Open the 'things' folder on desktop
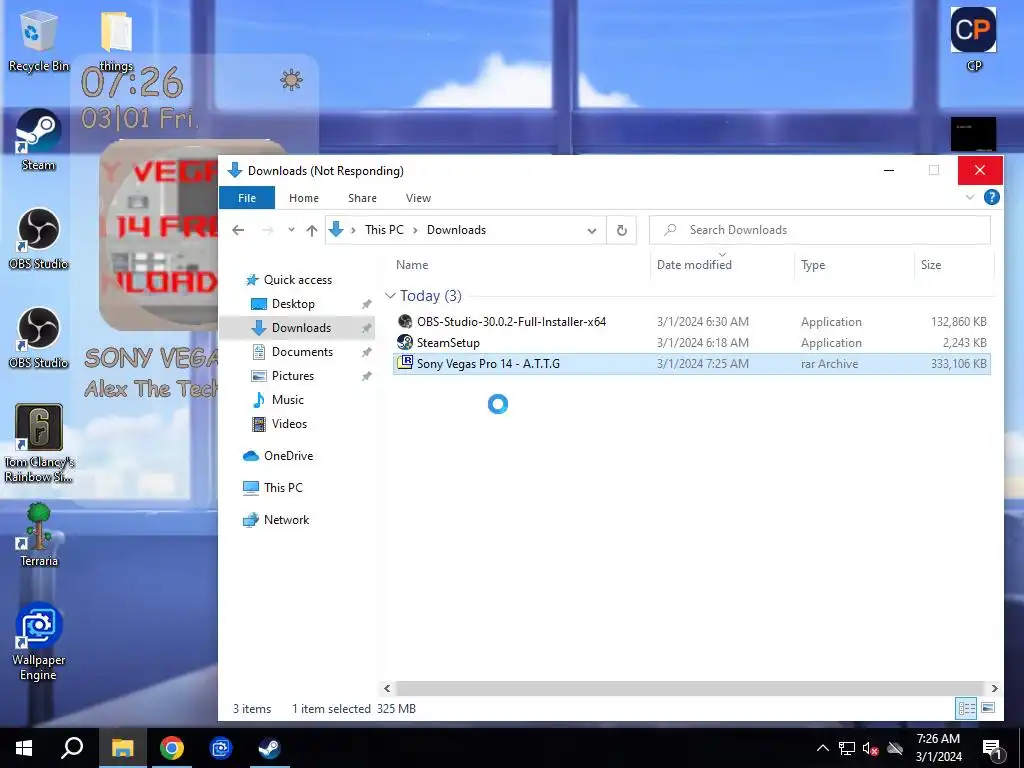The height and width of the screenshot is (768, 1024). pyautogui.click(x=116, y=40)
